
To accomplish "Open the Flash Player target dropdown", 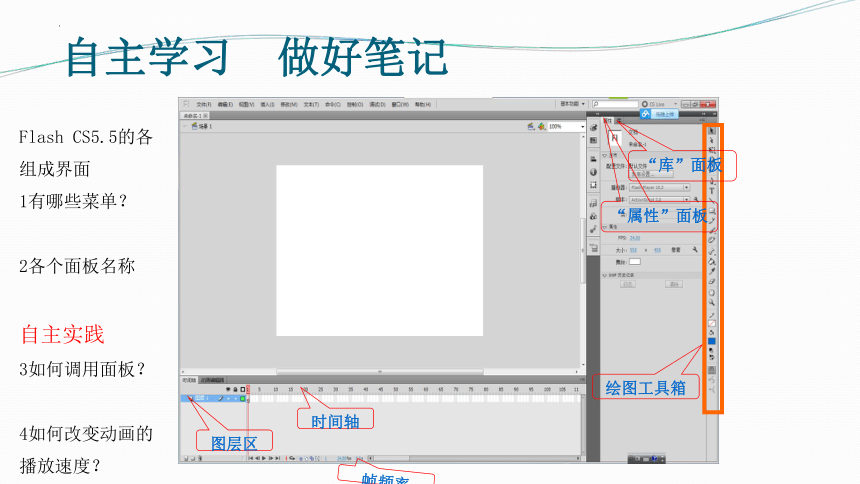I will (x=659, y=187).
